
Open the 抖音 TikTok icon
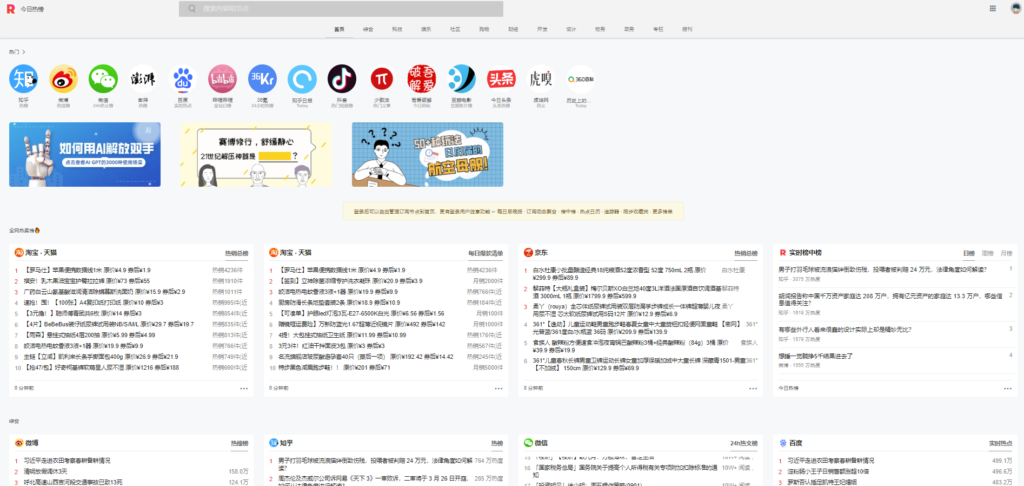coord(342,79)
